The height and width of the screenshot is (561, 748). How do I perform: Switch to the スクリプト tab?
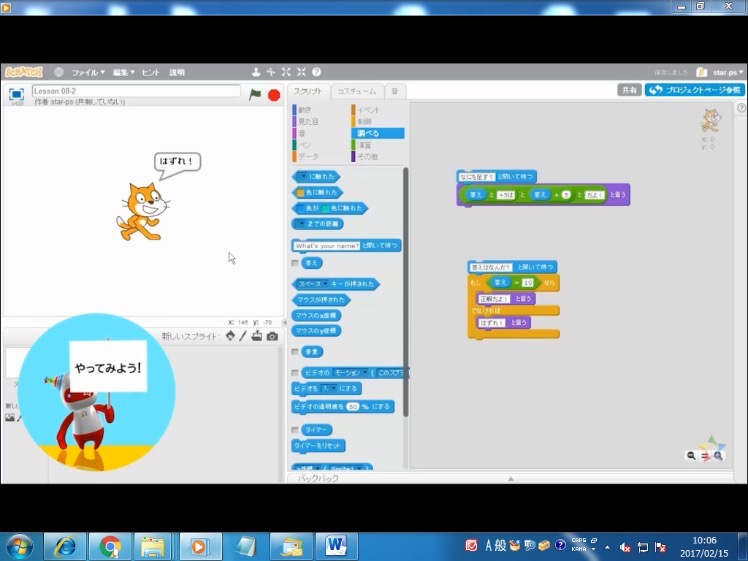pyautogui.click(x=308, y=91)
